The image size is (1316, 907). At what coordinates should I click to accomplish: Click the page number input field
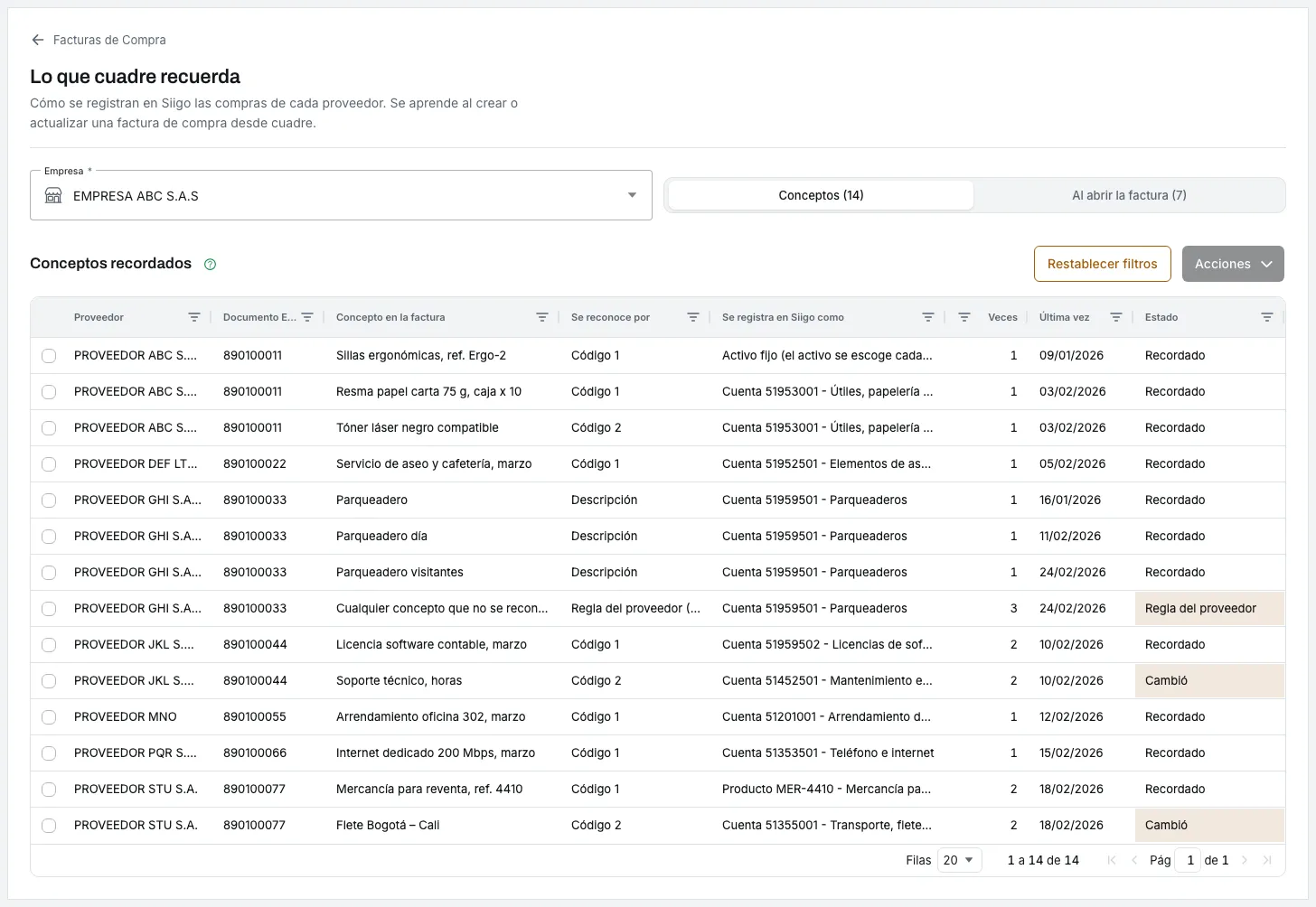pyautogui.click(x=1189, y=860)
